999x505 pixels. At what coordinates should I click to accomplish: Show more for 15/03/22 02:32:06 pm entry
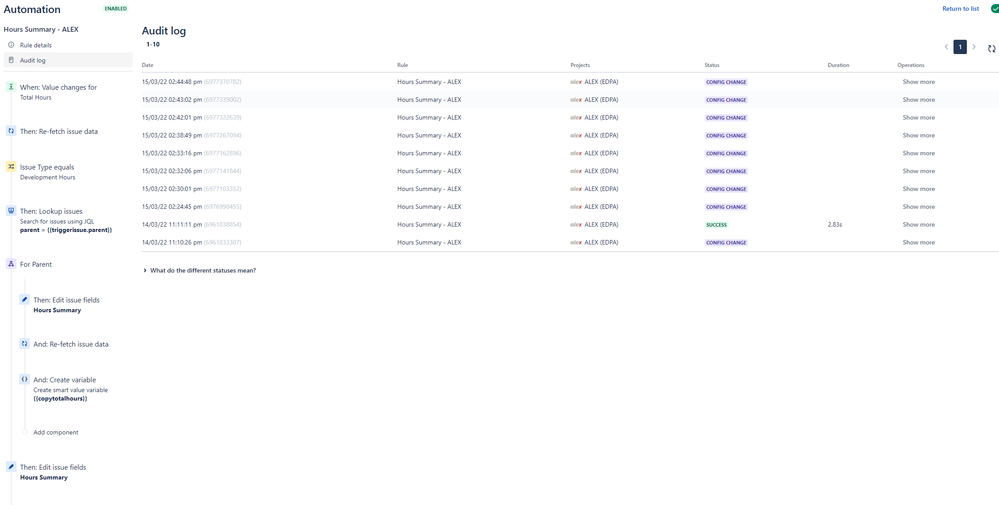click(919, 171)
